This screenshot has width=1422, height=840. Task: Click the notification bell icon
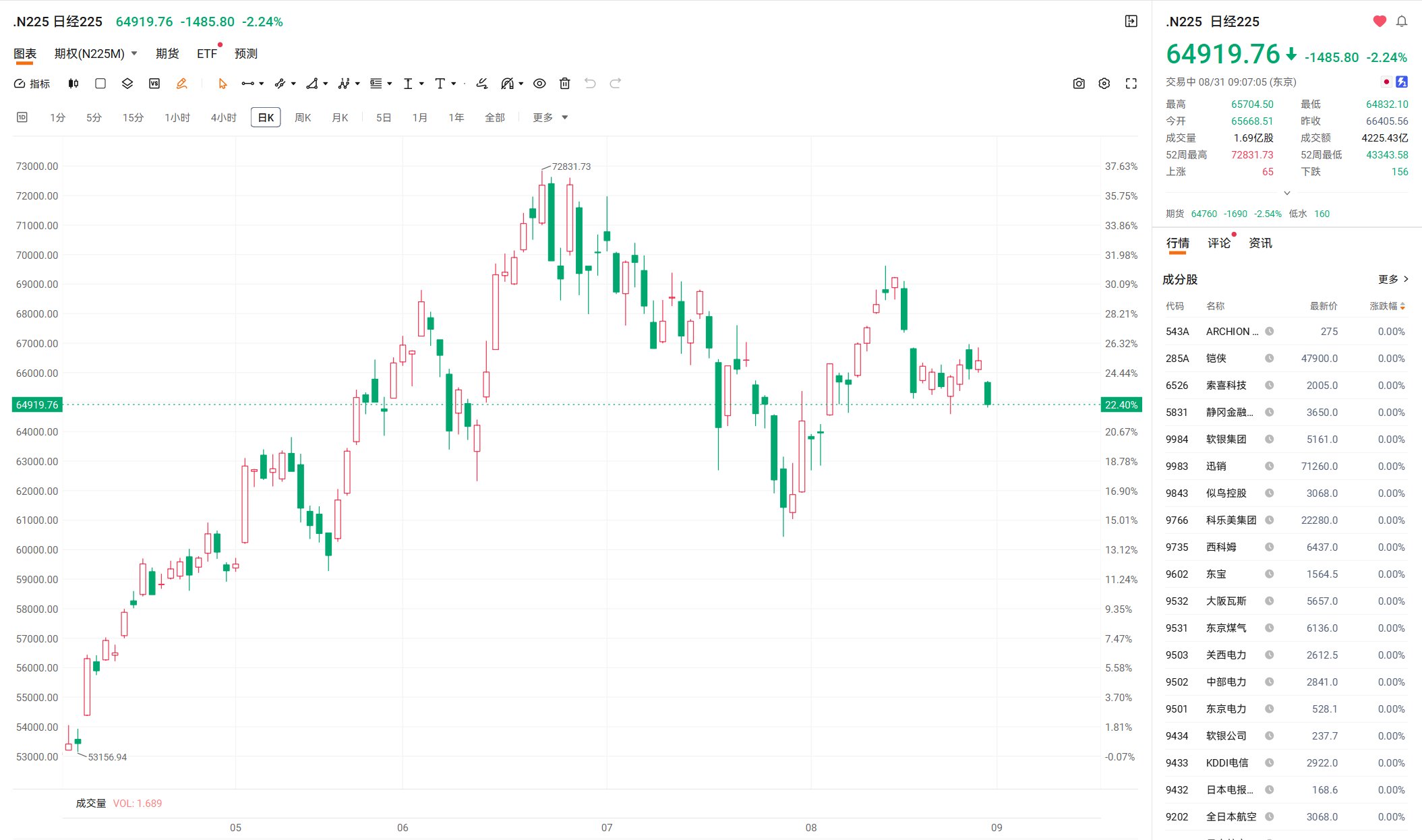pyautogui.click(x=1402, y=22)
